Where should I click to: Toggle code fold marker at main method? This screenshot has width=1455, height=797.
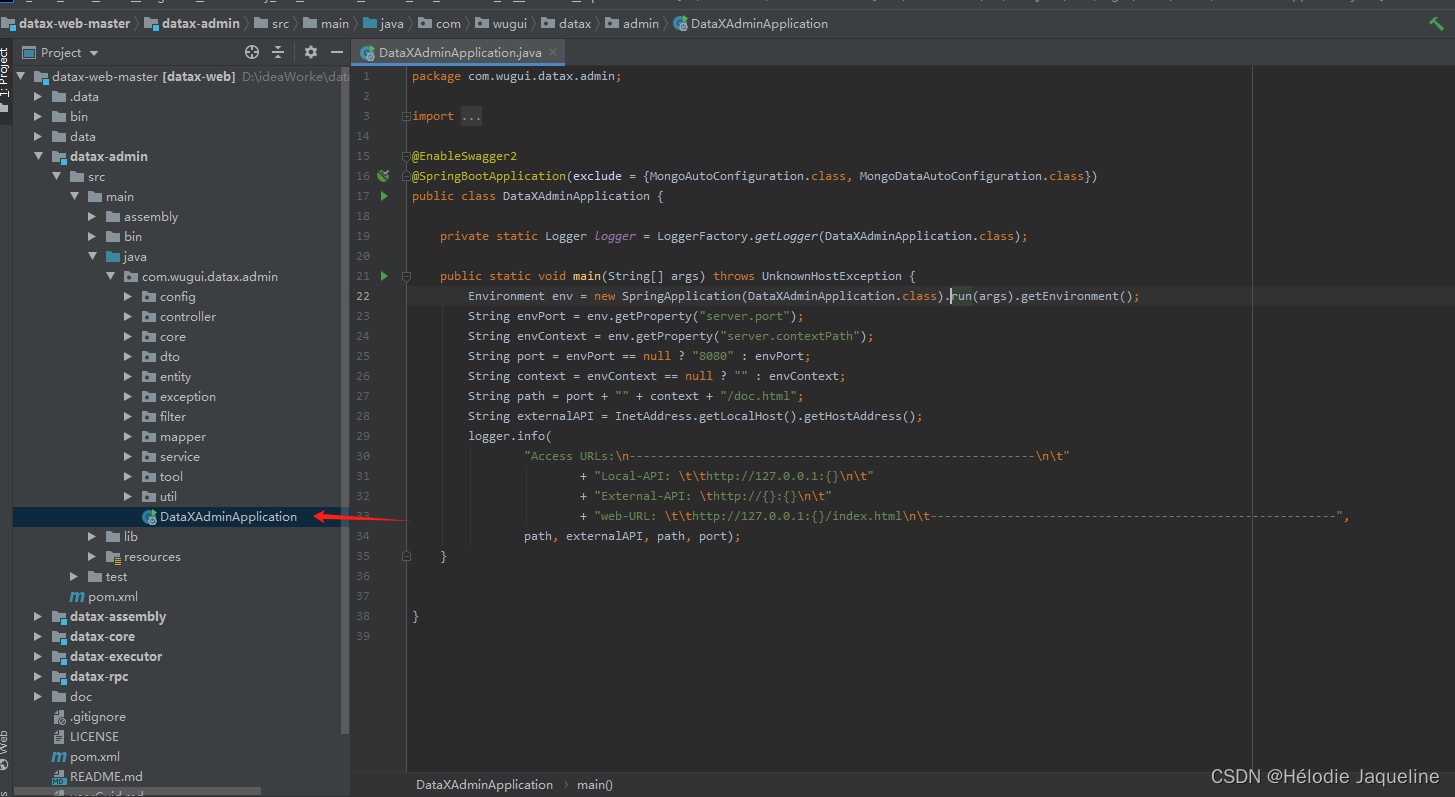(406, 276)
